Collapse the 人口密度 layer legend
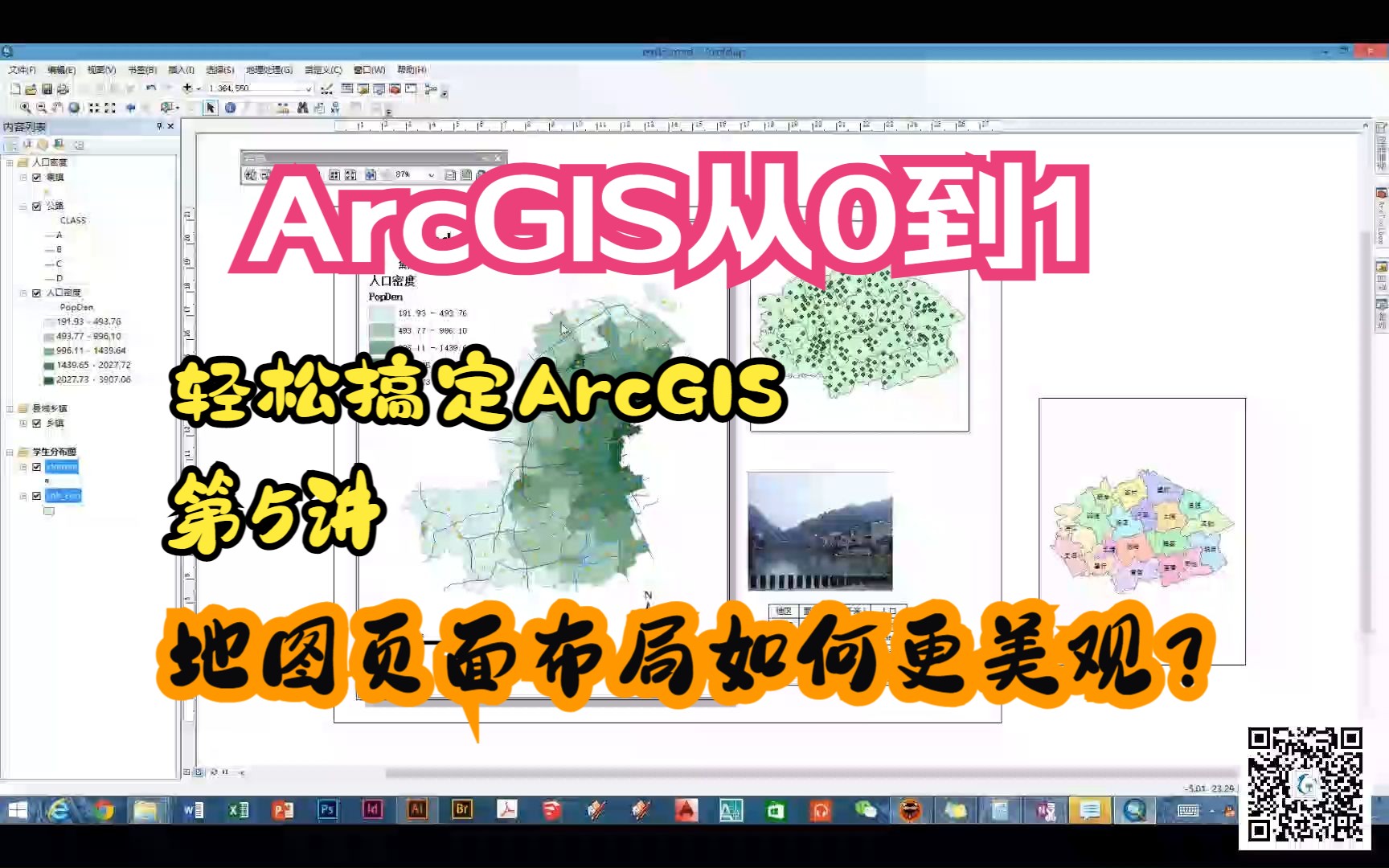 click(23, 293)
